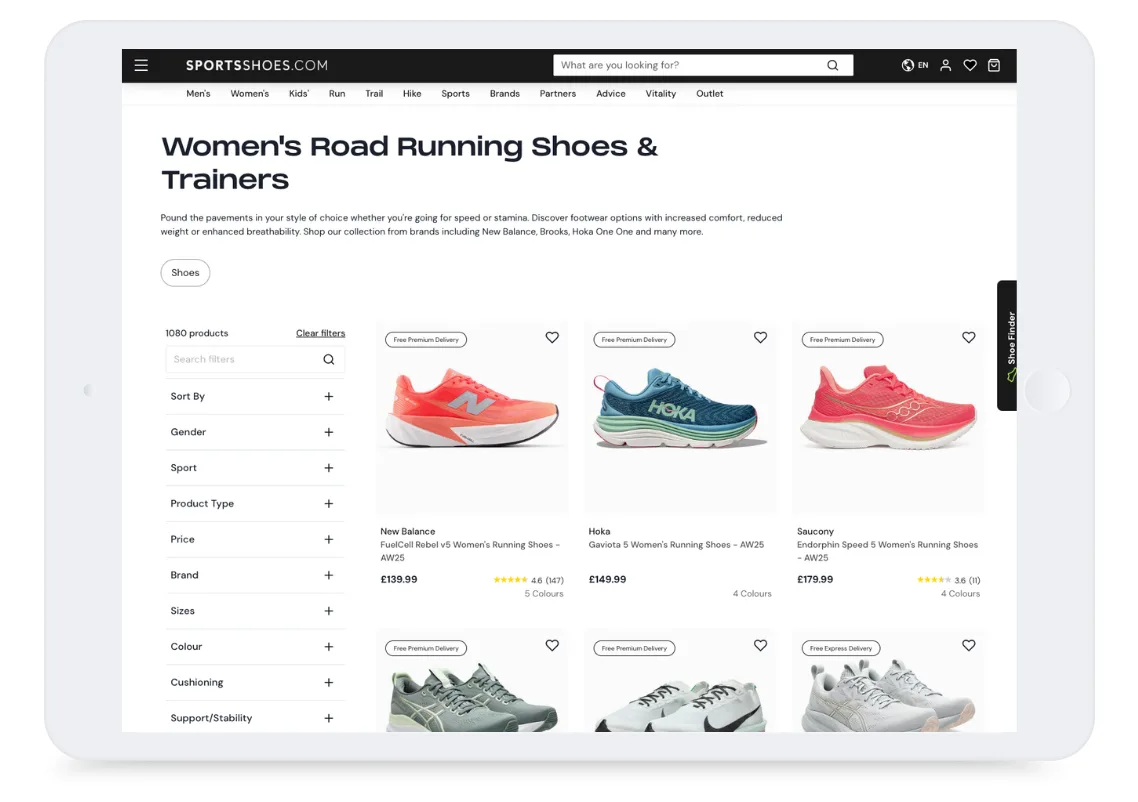Favourite the New Balance FuelCell Rebel shoe

552,337
